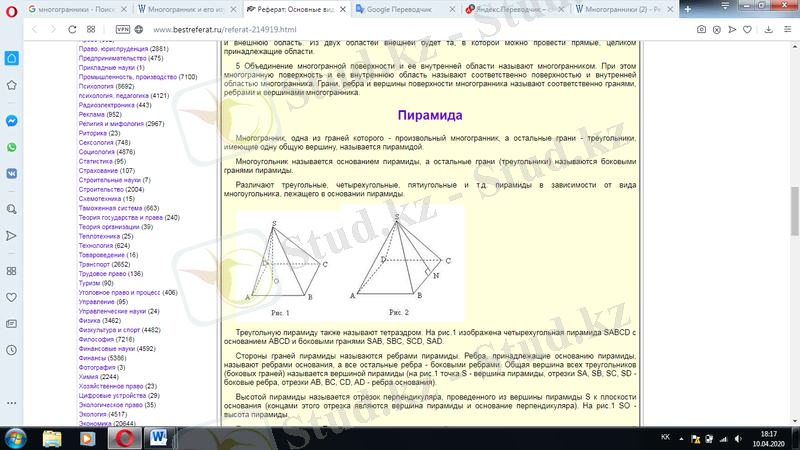800x450 pixels.
Task: Go to Opera start page home icon
Action: pyautogui.click(x=11, y=58)
